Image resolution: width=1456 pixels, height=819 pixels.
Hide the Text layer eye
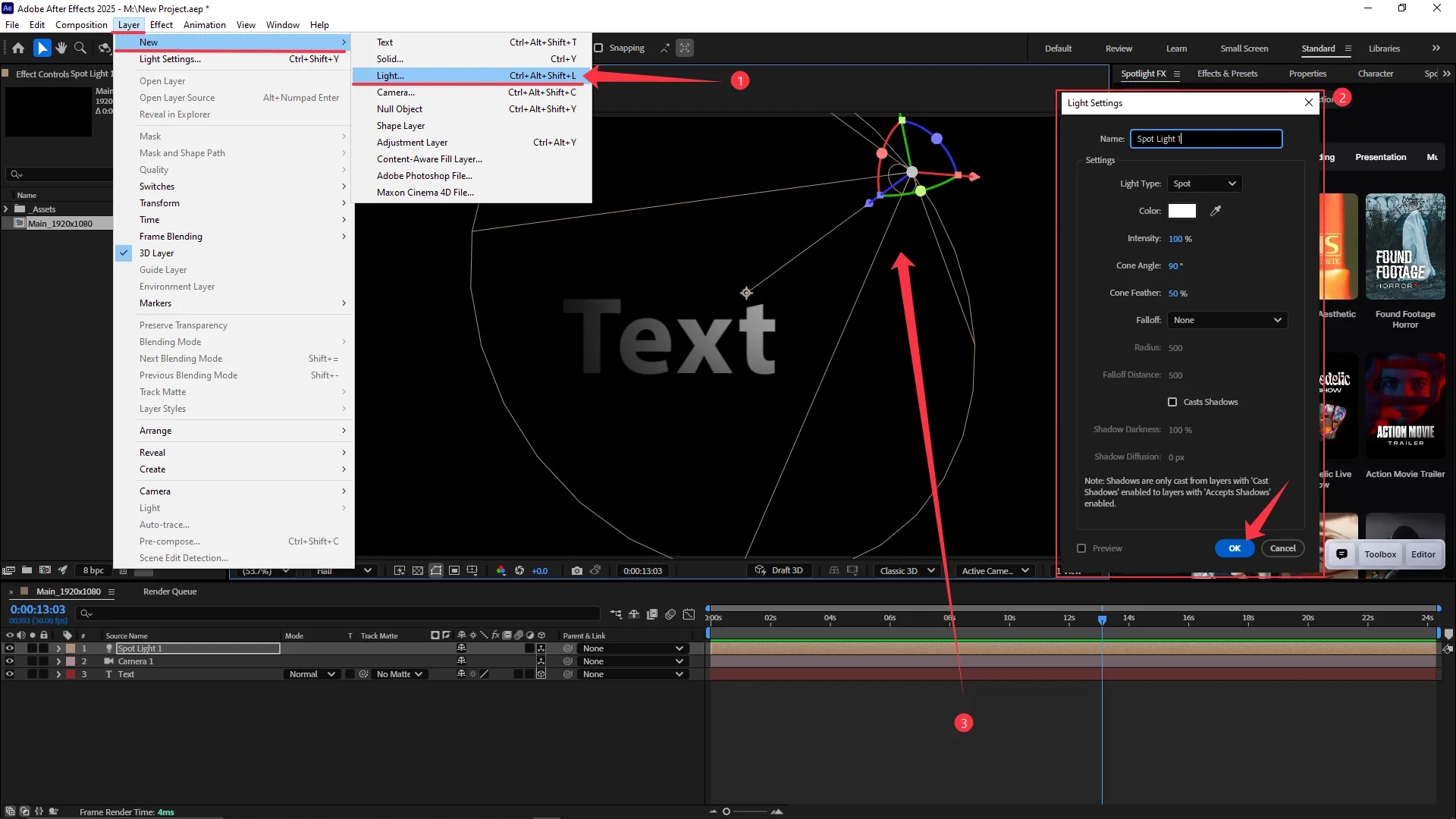click(x=10, y=674)
